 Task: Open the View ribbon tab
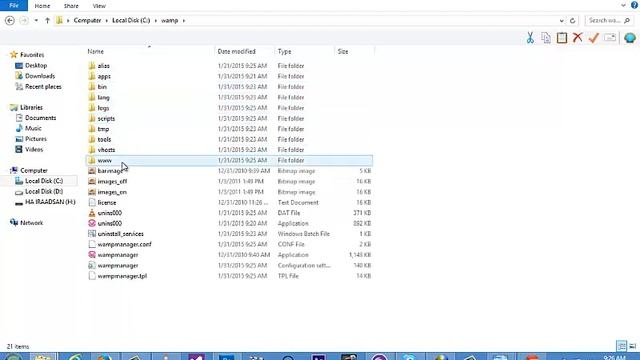point(99,6)
